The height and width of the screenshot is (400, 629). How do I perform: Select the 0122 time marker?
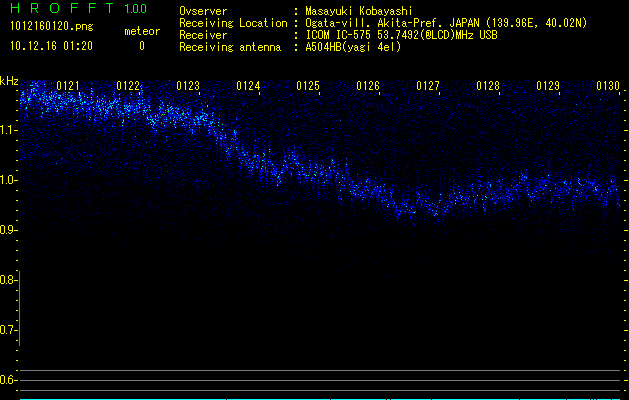click(128, 87)
